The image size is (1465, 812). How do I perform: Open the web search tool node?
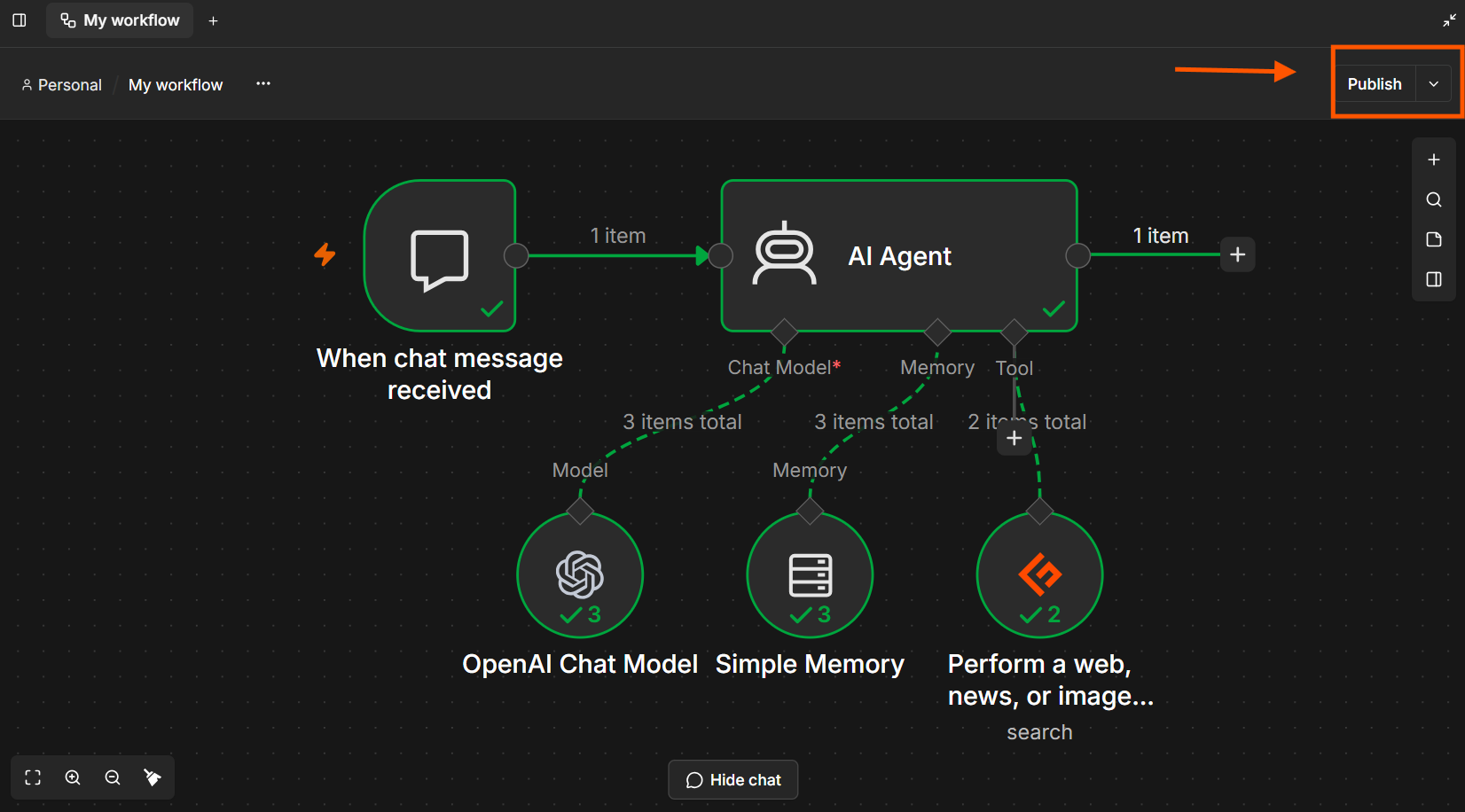(x=1039, y=574)
